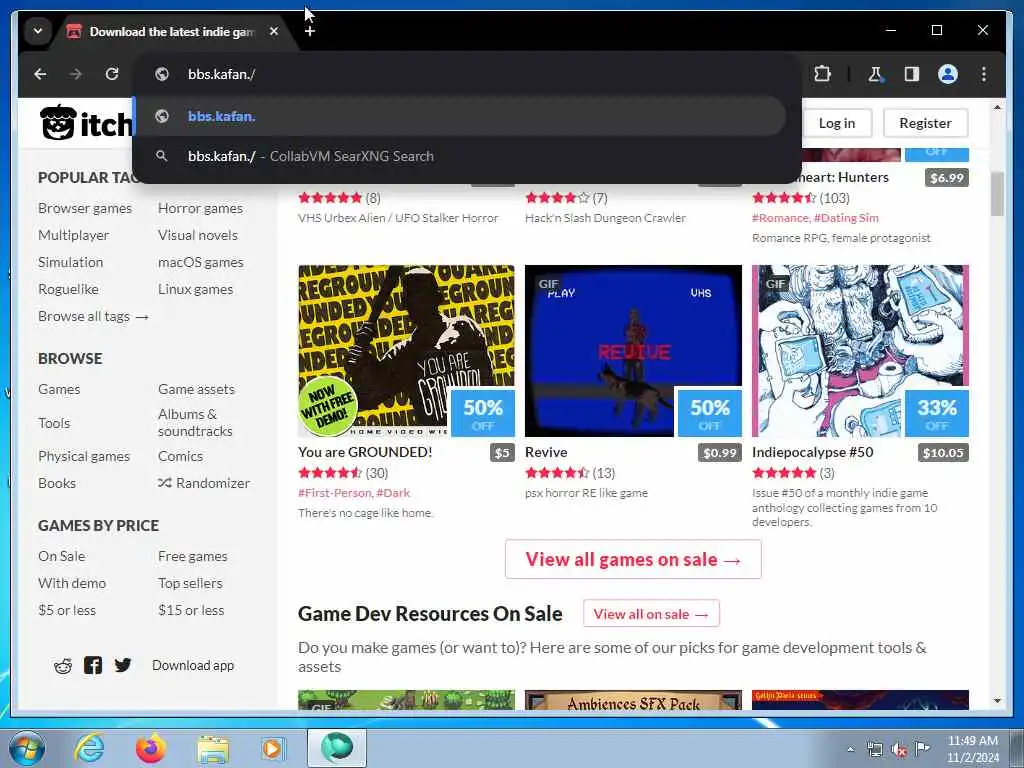Screen dimensions: 1024x768
Task: Open the macOS games tag
Action: pyautogui.click(x=200, y=262)
